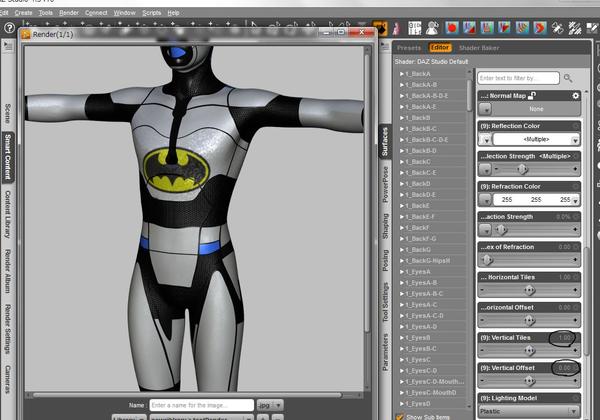
Task: Click minus button on Reflection Strength slider
Action: point(497,169)
